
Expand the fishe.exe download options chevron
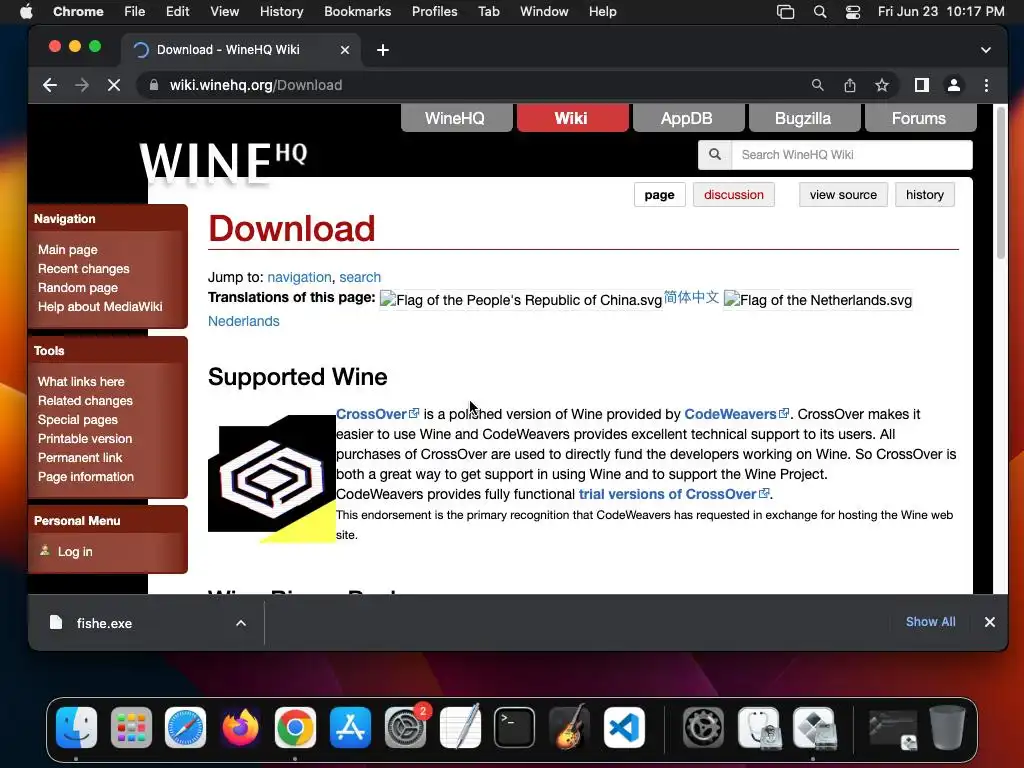coord(241,623)
